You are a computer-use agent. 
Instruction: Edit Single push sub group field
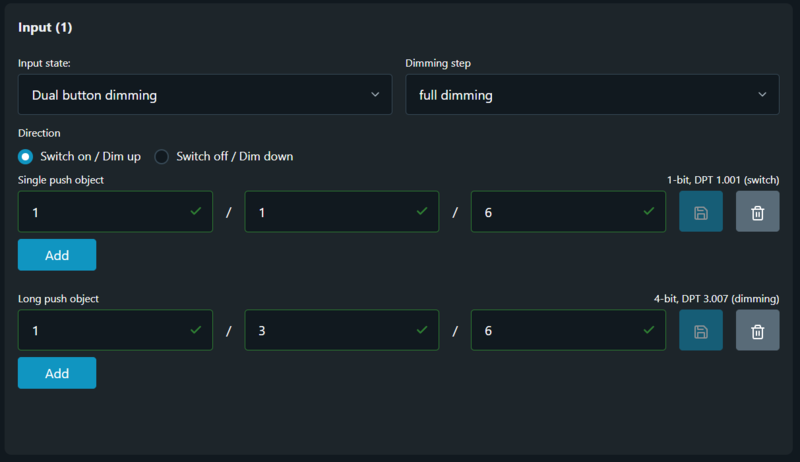(x=557, y=212)
